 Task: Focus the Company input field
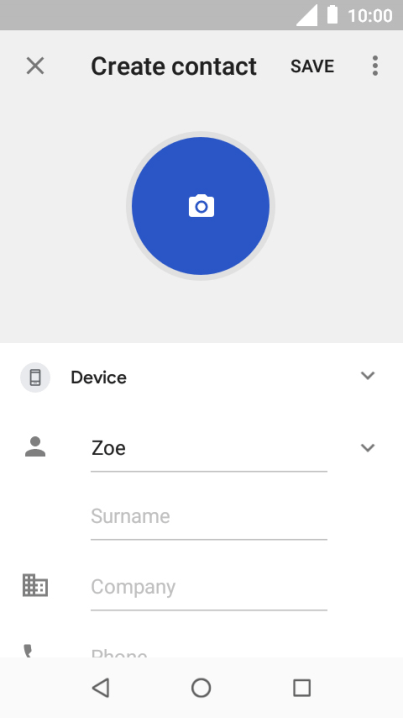point(209,587)
